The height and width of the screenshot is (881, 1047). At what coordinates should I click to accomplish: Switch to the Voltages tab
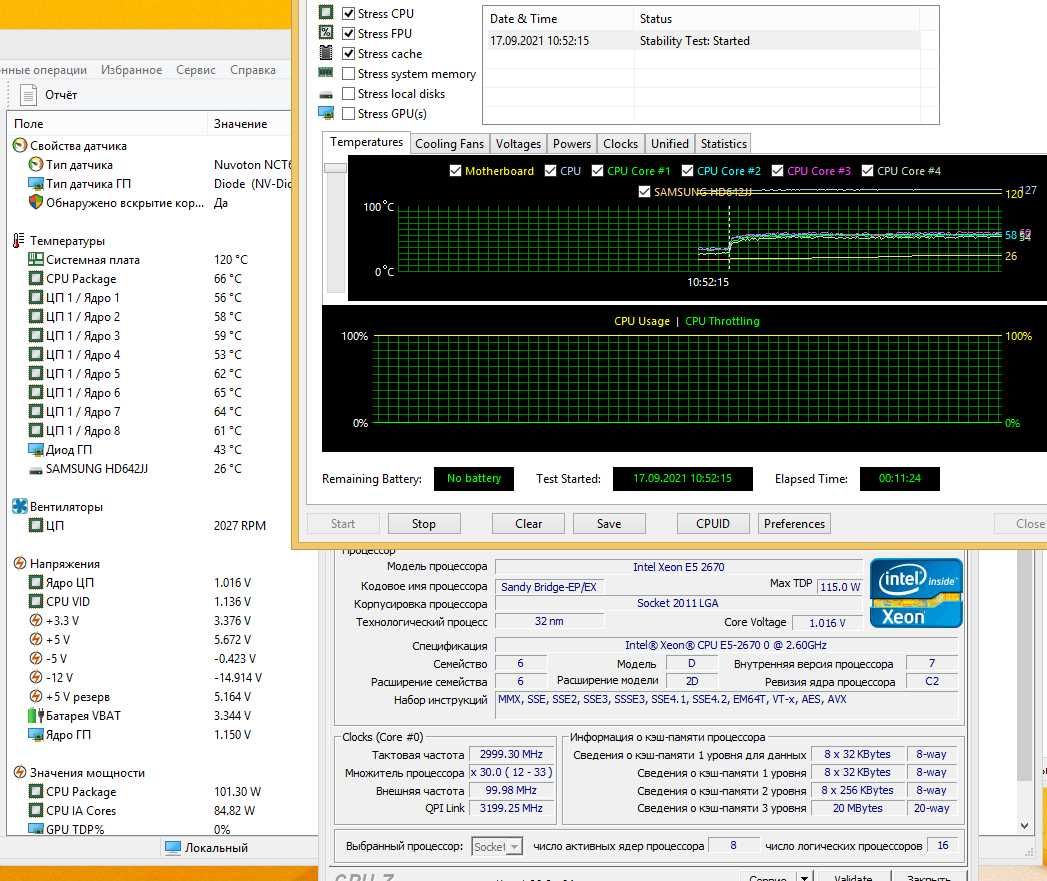518,143
